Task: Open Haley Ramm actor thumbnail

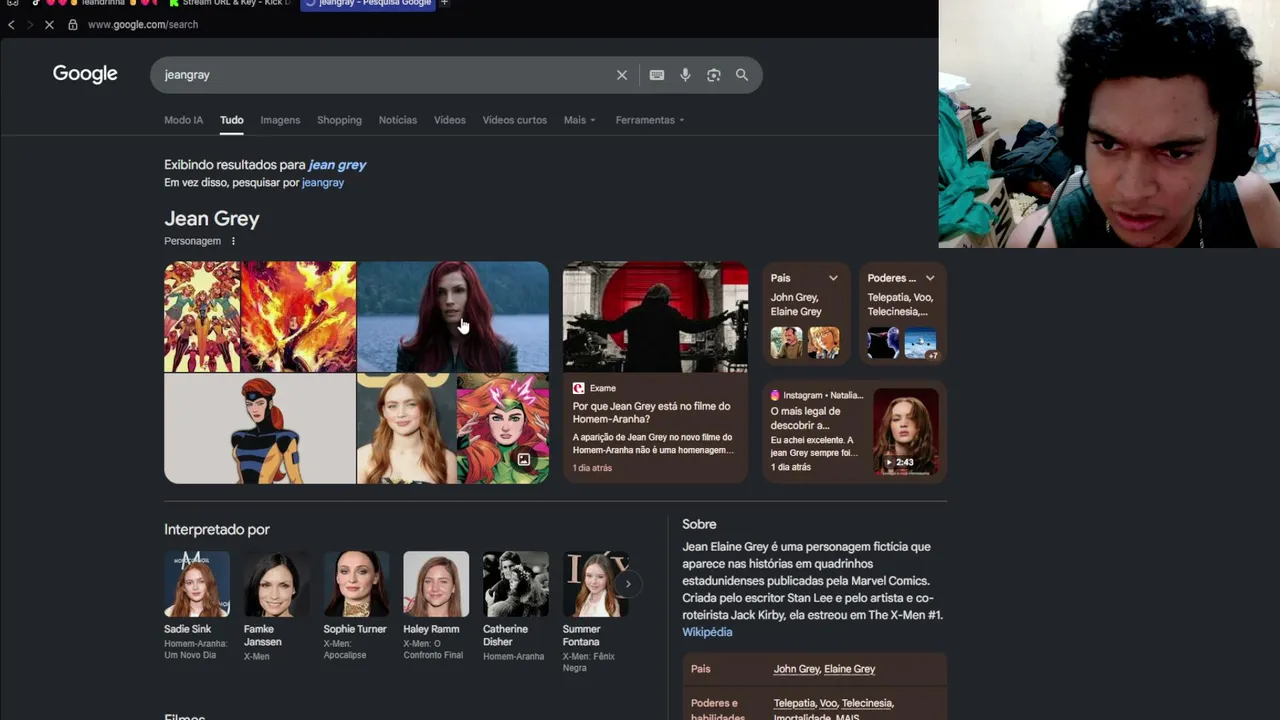Action: click(436, 584)
